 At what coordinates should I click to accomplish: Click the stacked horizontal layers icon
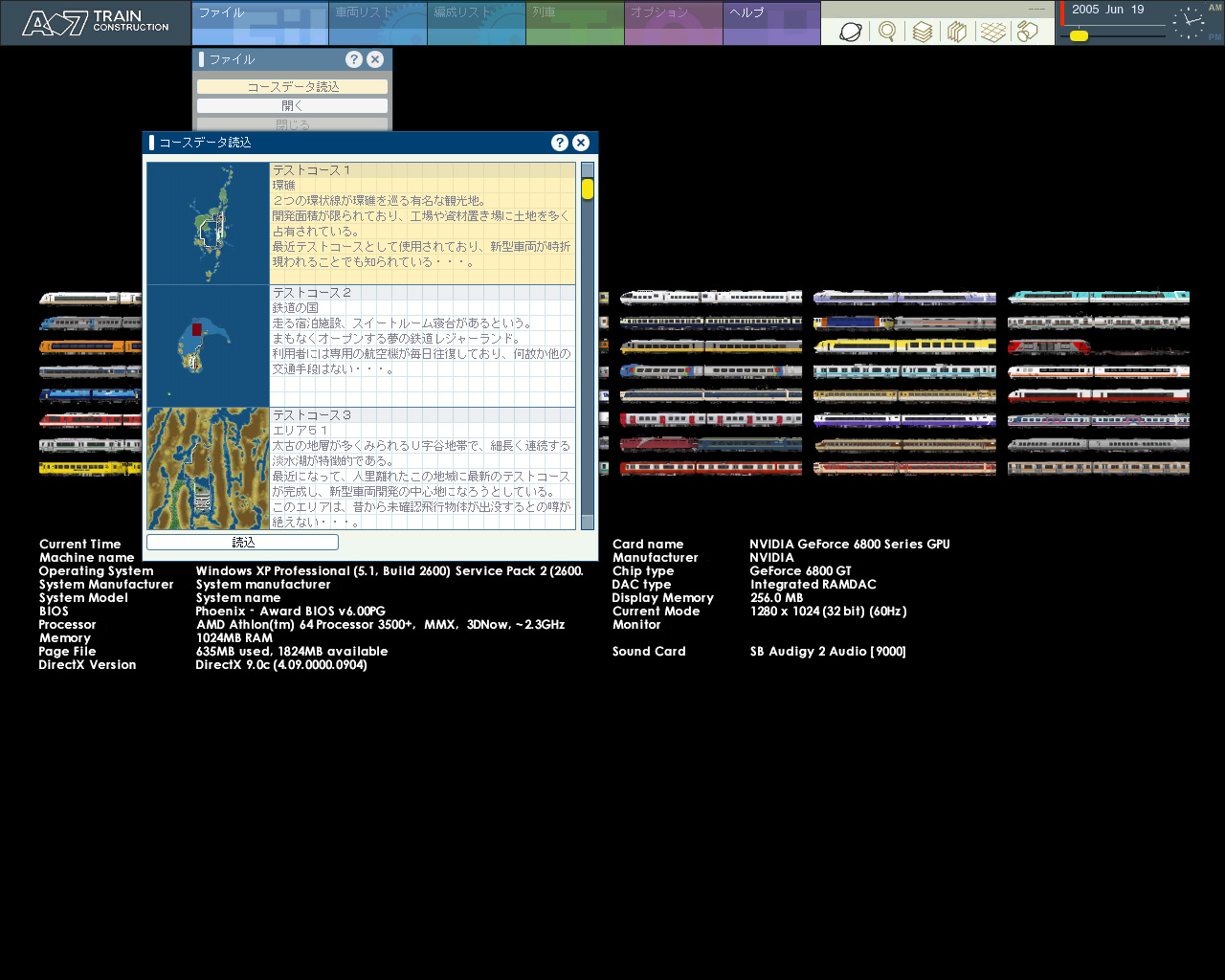click(922, 32)
